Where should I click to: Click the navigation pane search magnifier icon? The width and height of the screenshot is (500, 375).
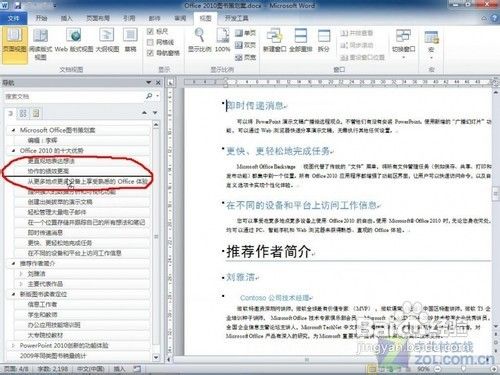coord(149,96)
